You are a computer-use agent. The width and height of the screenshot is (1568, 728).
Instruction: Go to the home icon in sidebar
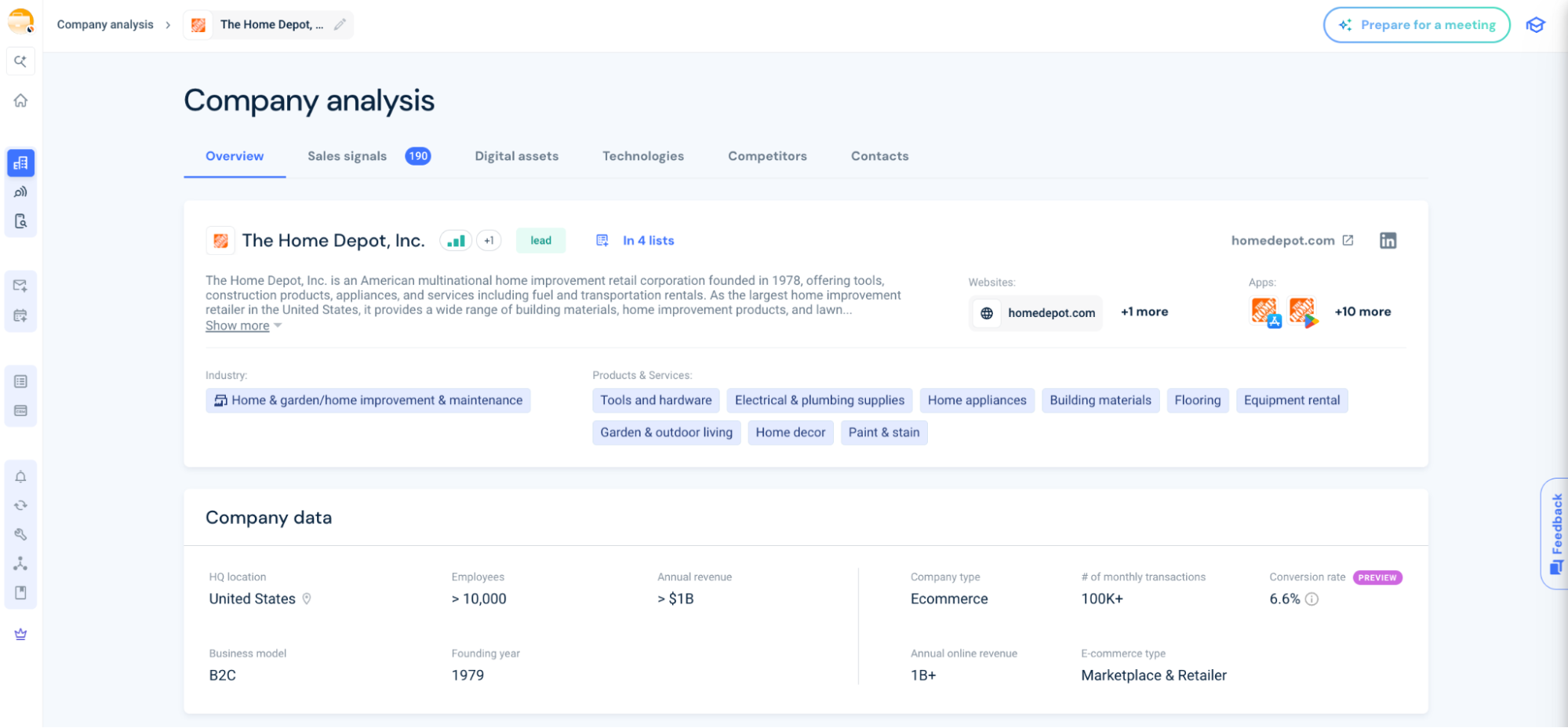coord(20,100)
